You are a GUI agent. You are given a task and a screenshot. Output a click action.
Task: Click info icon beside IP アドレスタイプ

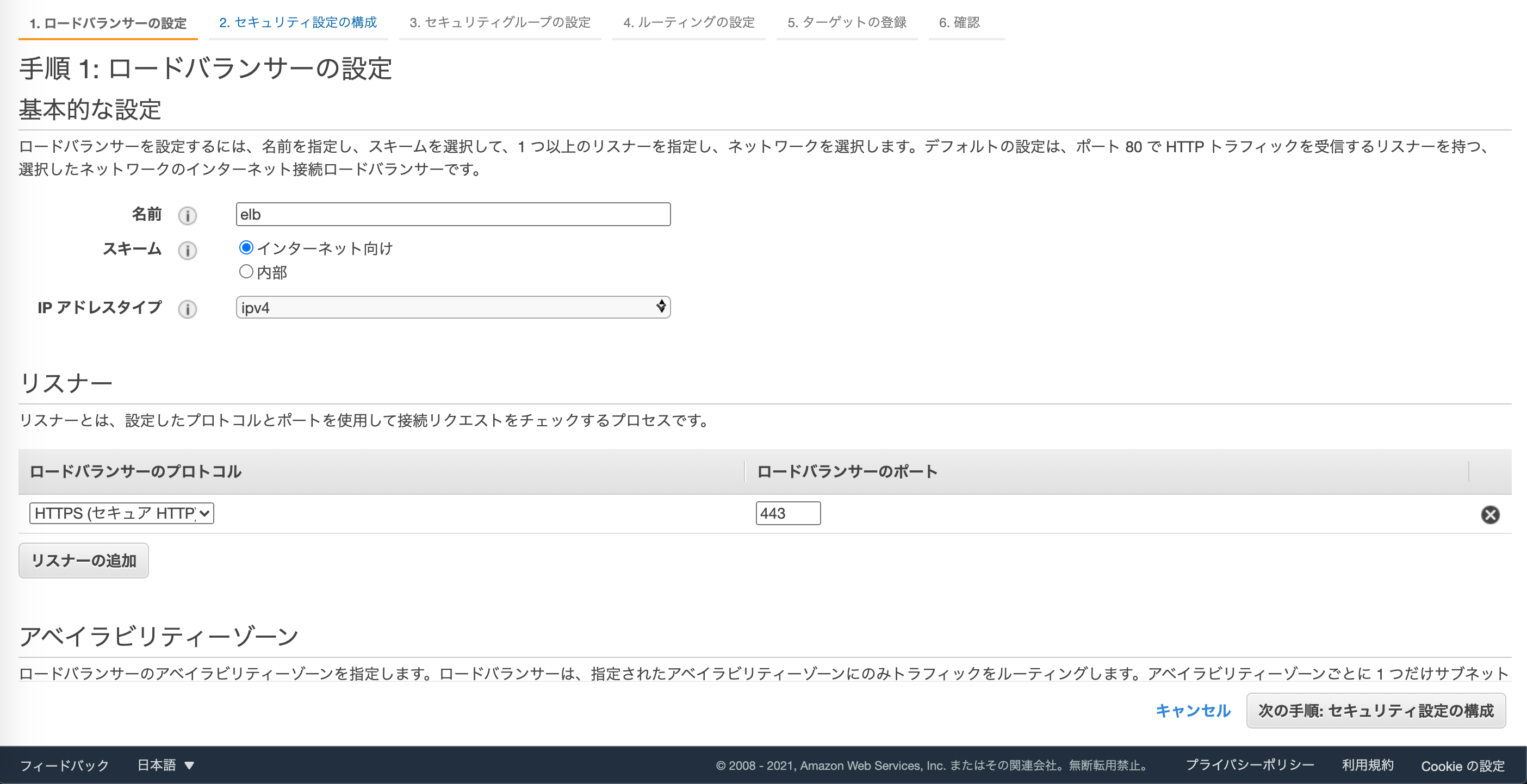187,309
